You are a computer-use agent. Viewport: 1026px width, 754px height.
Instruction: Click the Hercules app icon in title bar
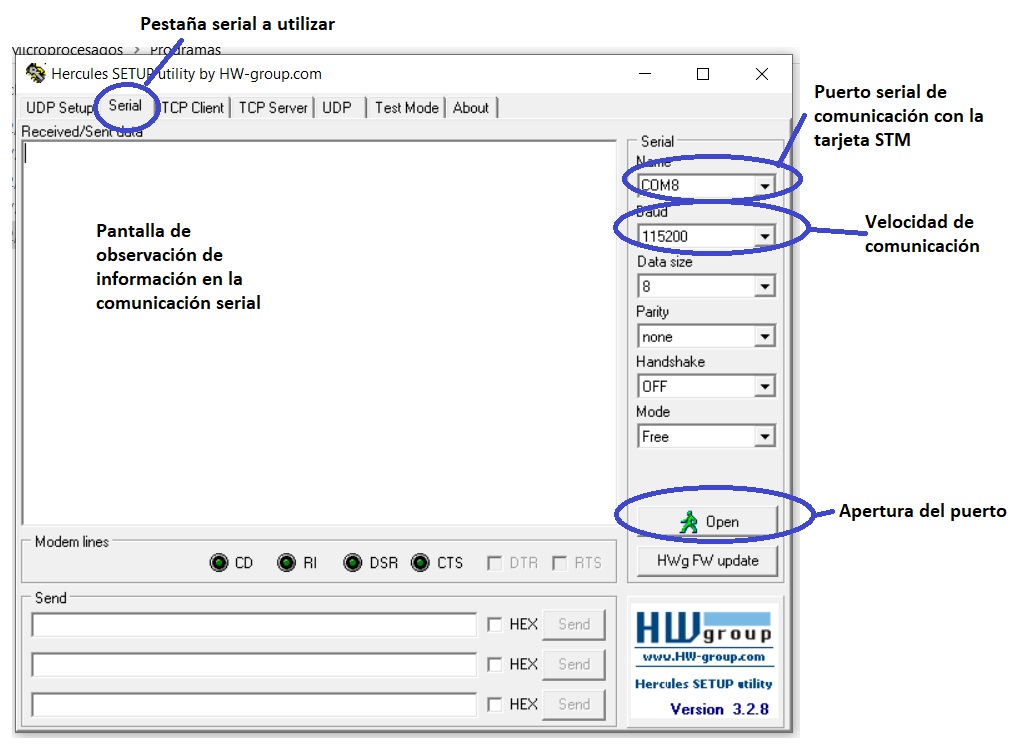36,74
